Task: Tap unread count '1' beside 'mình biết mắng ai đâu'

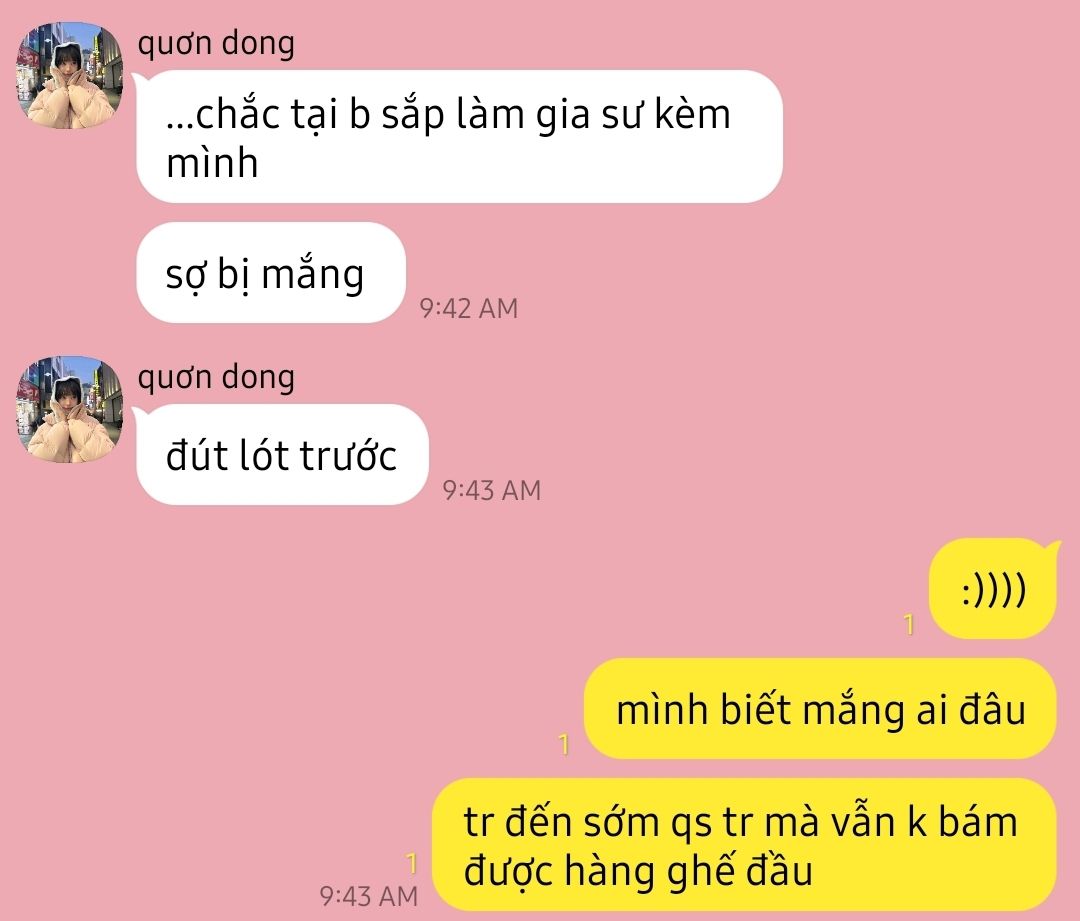Action: (564, 744)
